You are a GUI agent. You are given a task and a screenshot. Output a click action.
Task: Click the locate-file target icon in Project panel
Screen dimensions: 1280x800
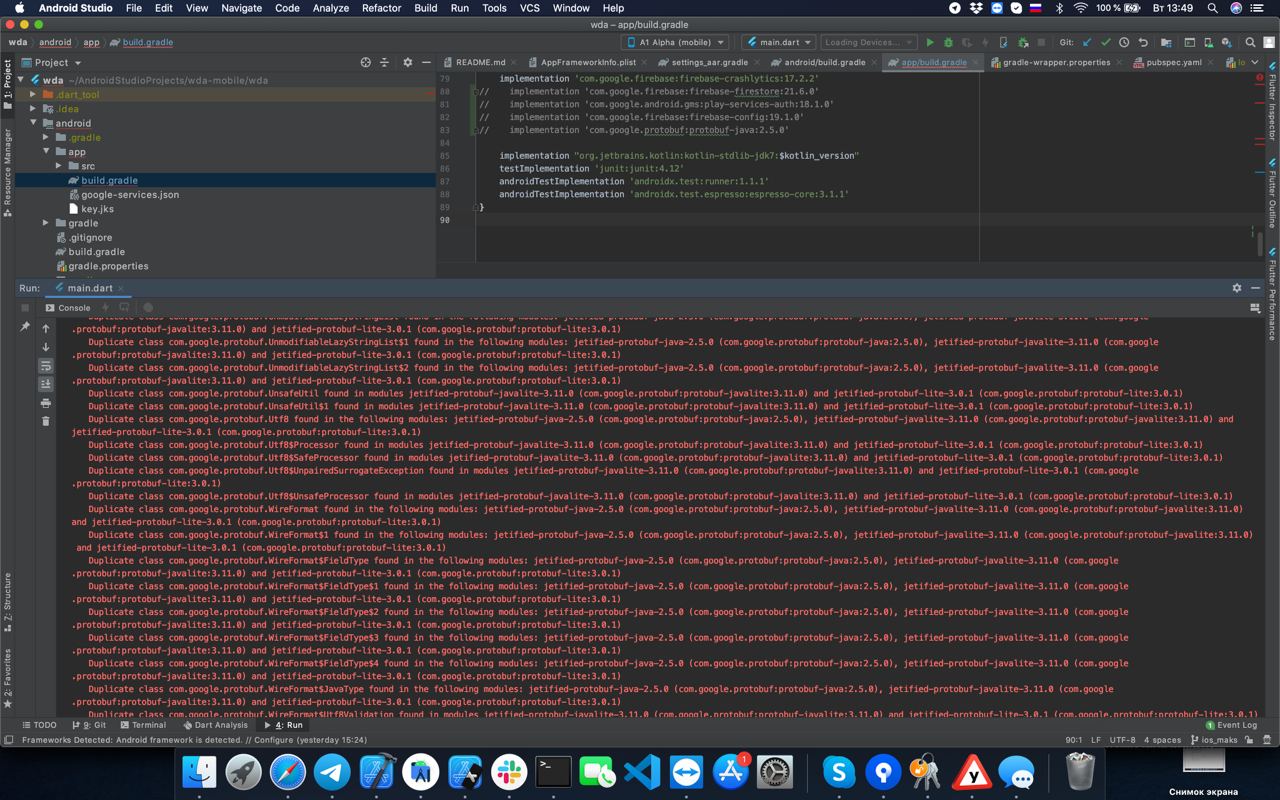[x=366, y=62]
